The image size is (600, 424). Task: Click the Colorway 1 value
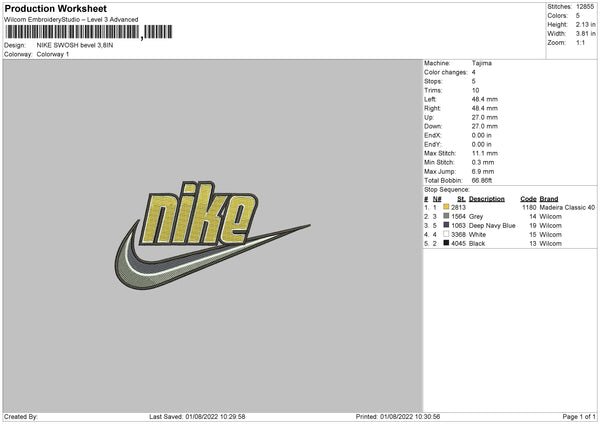point(53,54)
